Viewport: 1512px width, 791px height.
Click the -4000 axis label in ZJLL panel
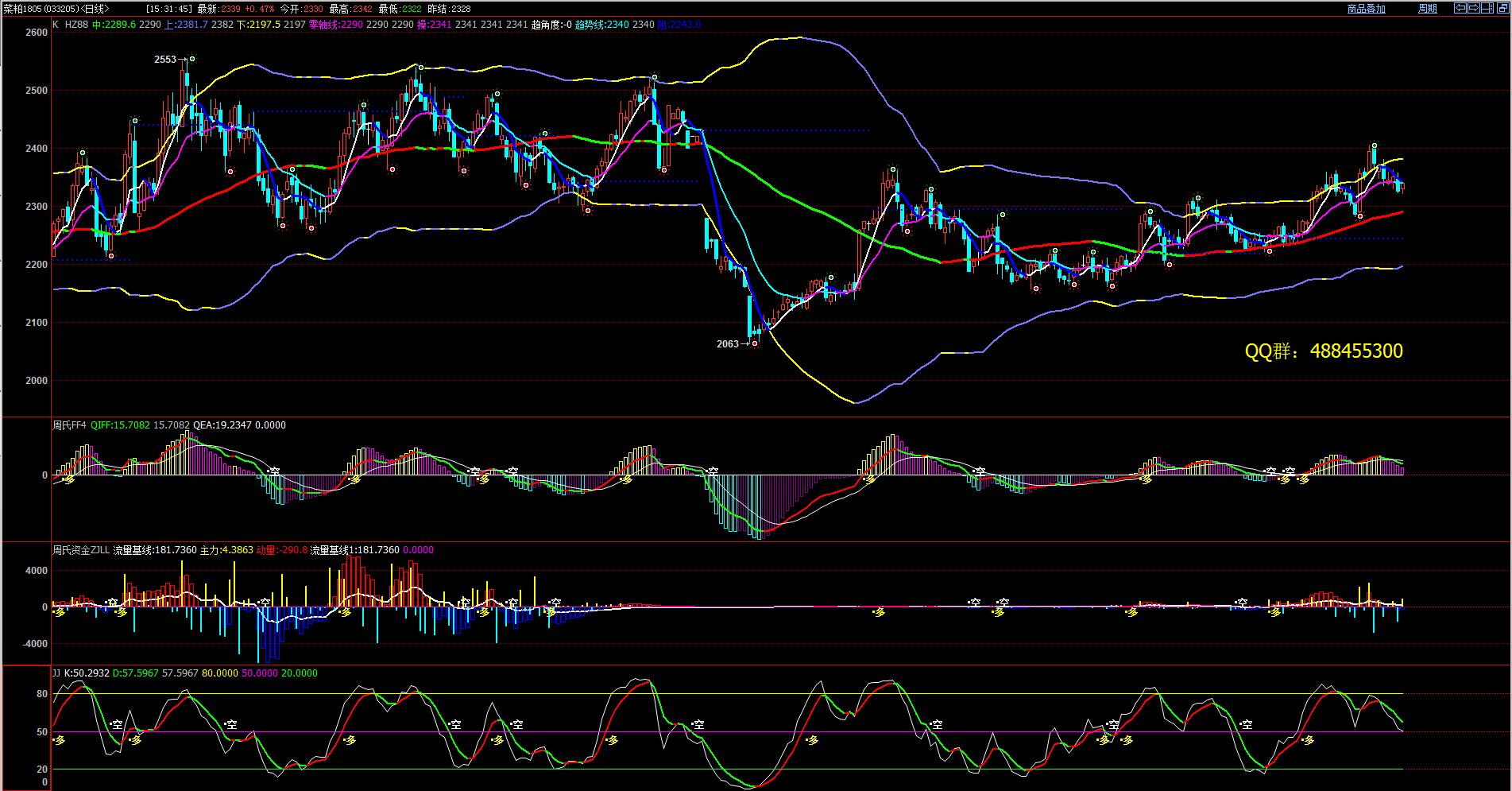(35, 644)
